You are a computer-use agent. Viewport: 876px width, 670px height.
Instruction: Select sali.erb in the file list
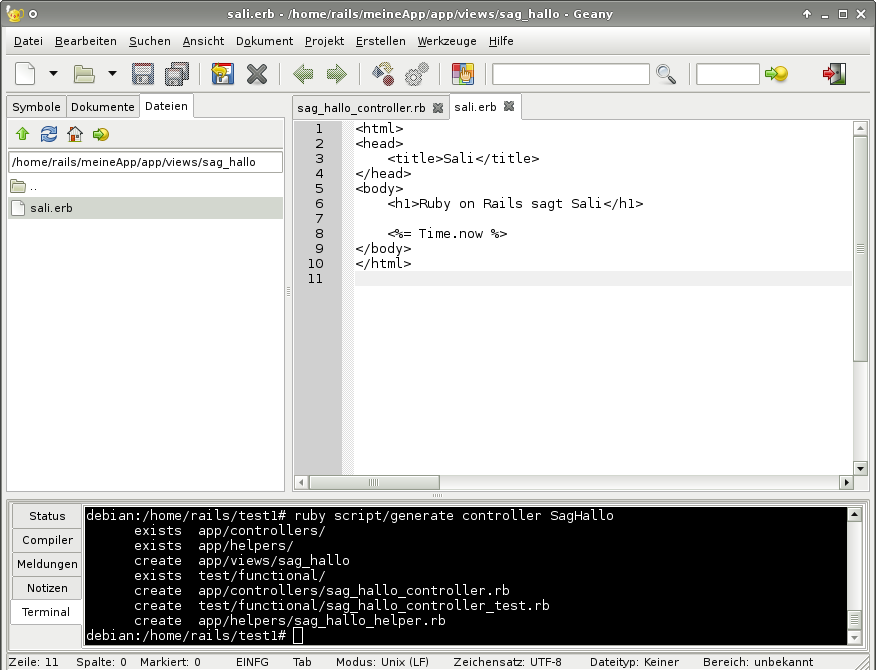pyautogui.click(x=51, y=208)
